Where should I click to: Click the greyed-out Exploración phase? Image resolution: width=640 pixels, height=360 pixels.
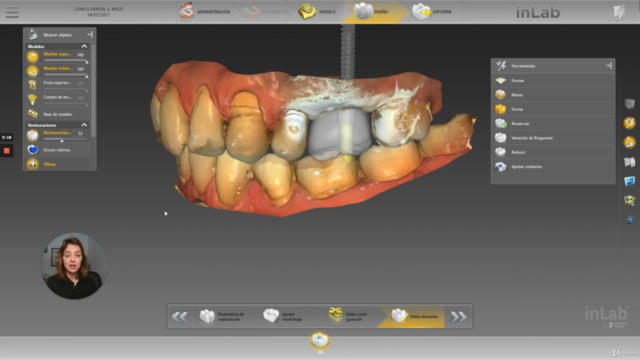pos(266,11)
